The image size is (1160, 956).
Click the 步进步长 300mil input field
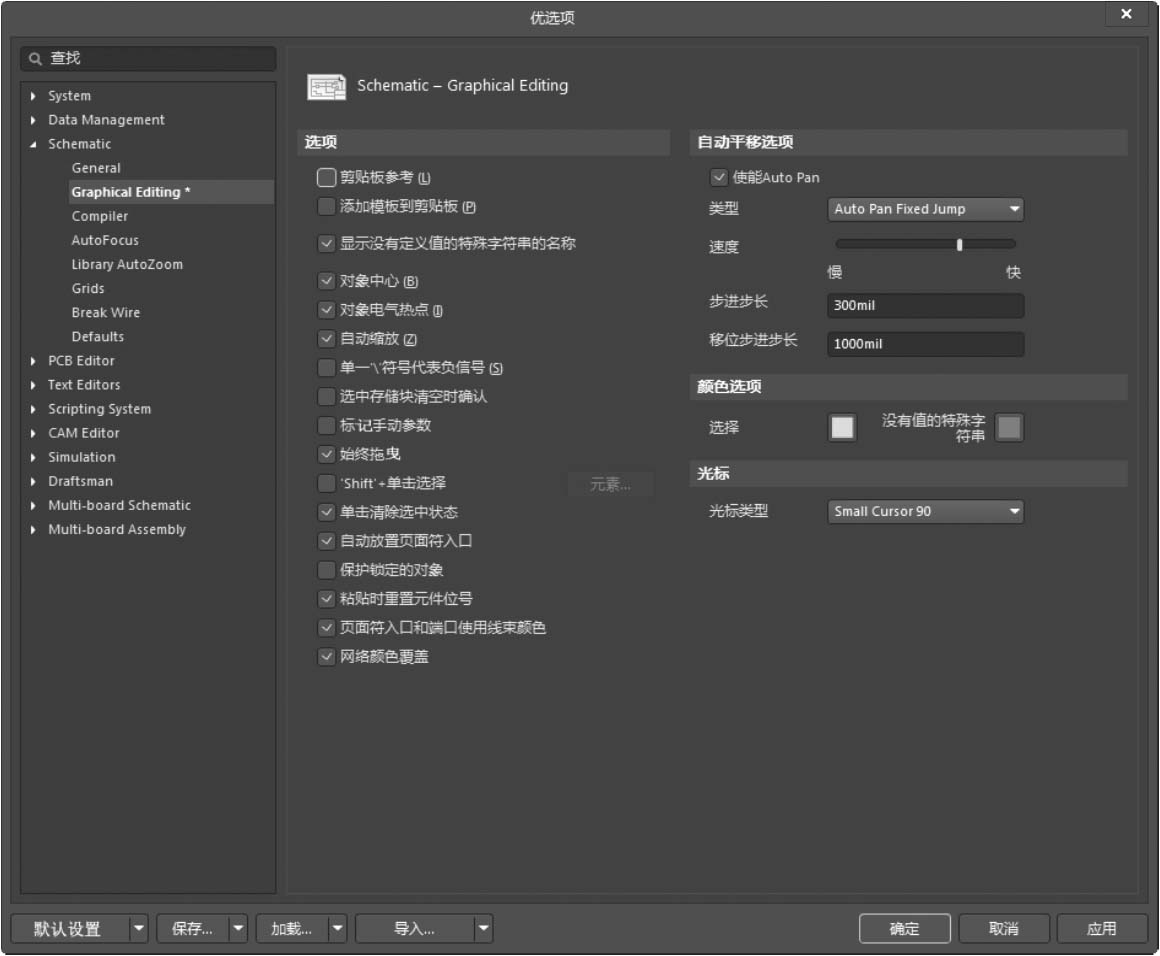click(925, 305)
